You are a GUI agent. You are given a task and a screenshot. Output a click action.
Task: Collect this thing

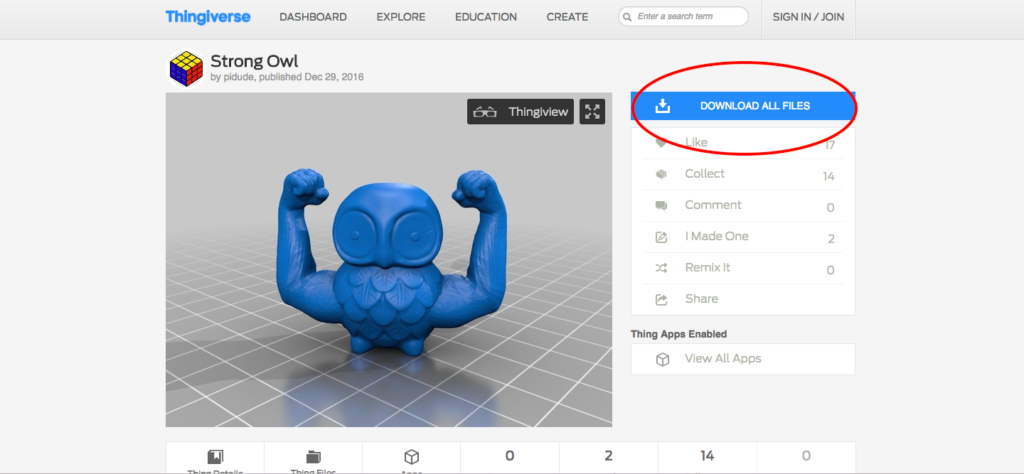743,174
